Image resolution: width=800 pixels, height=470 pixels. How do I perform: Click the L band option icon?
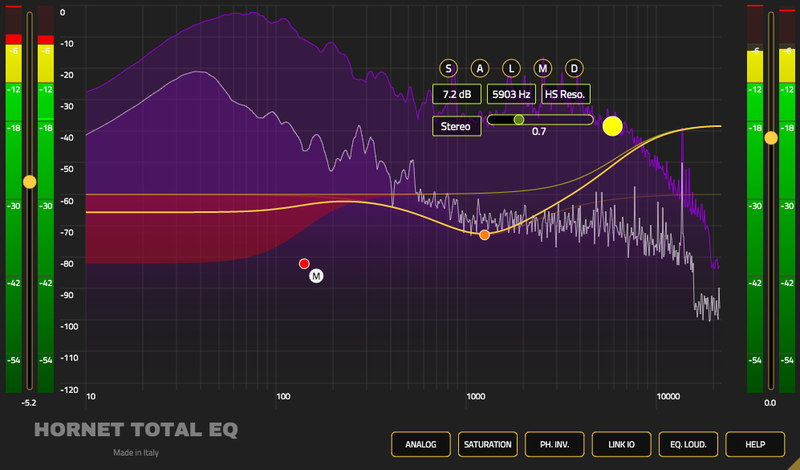[511, 68]
